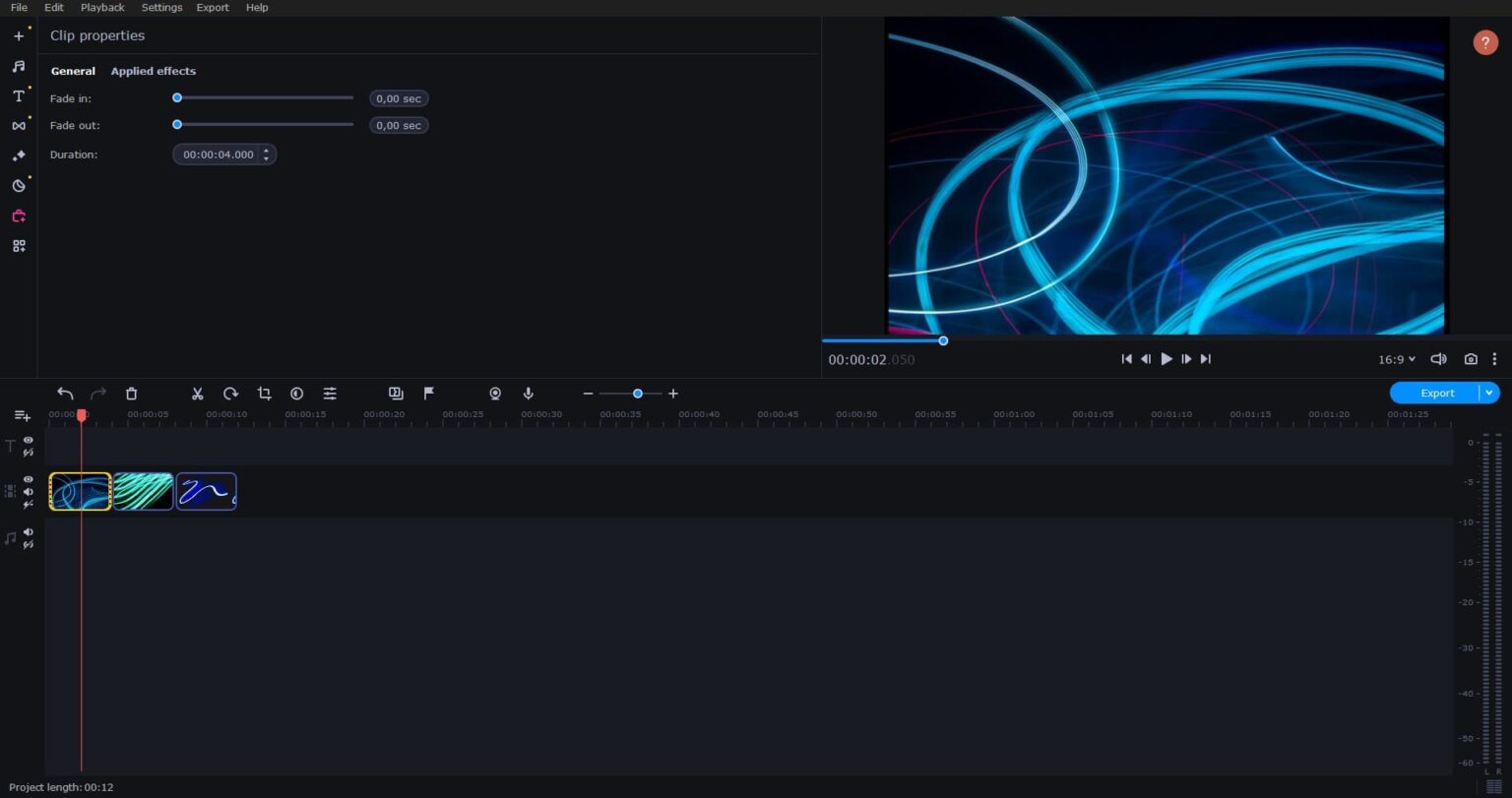Switch to the Applied effects tab
The height and width of the screenshot is (798, 1512).
(x=153, y=71)
